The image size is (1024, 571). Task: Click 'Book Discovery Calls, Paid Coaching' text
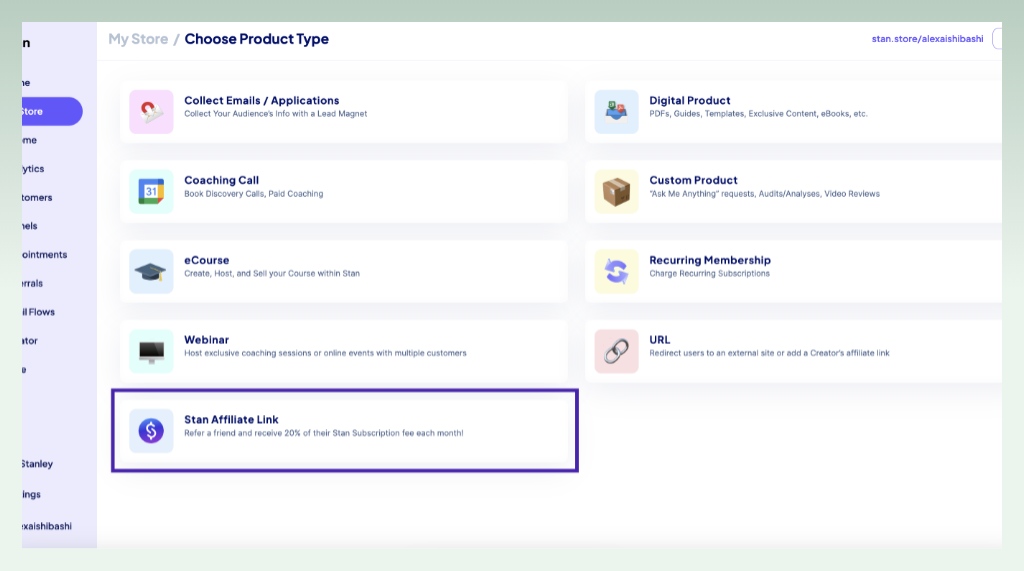pyautogui.click(x=253, y=194)
